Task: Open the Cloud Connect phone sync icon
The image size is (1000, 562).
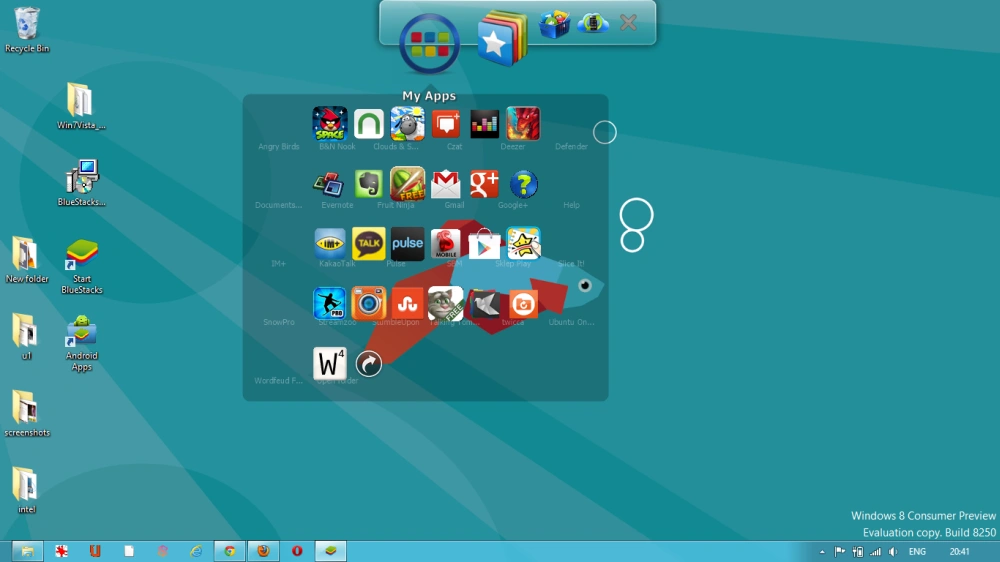Action: 592,24
